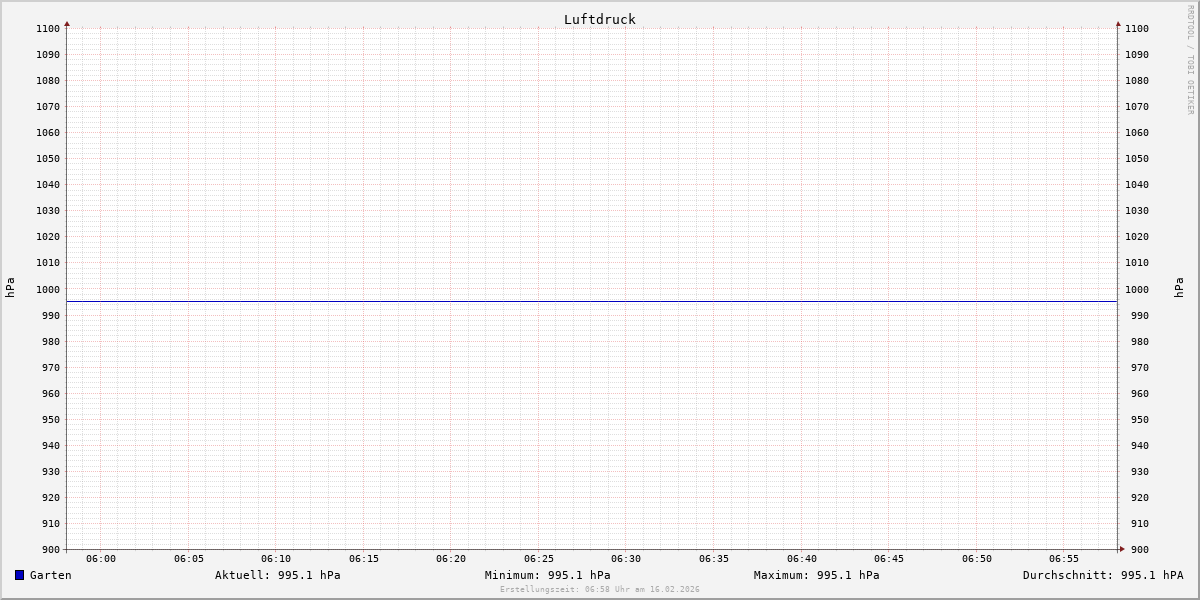The height and width of the screenshot is (600, 1200).
Task: Click the Luftdruck chart title
Action: [x=599, y=19]
